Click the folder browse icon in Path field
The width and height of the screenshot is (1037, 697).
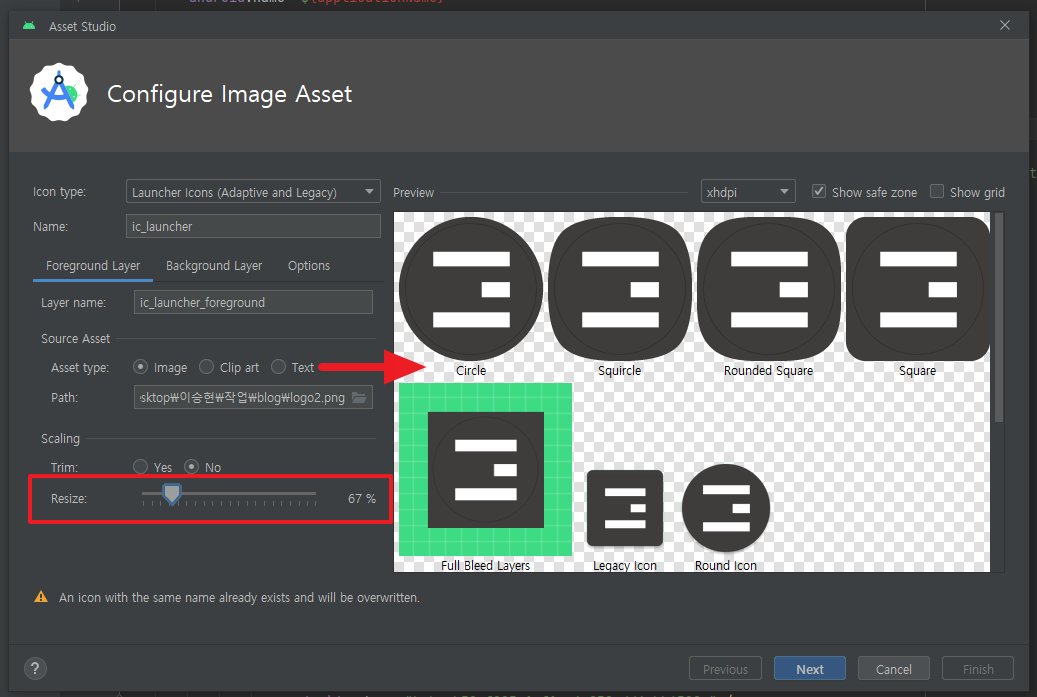coord(359,397)
